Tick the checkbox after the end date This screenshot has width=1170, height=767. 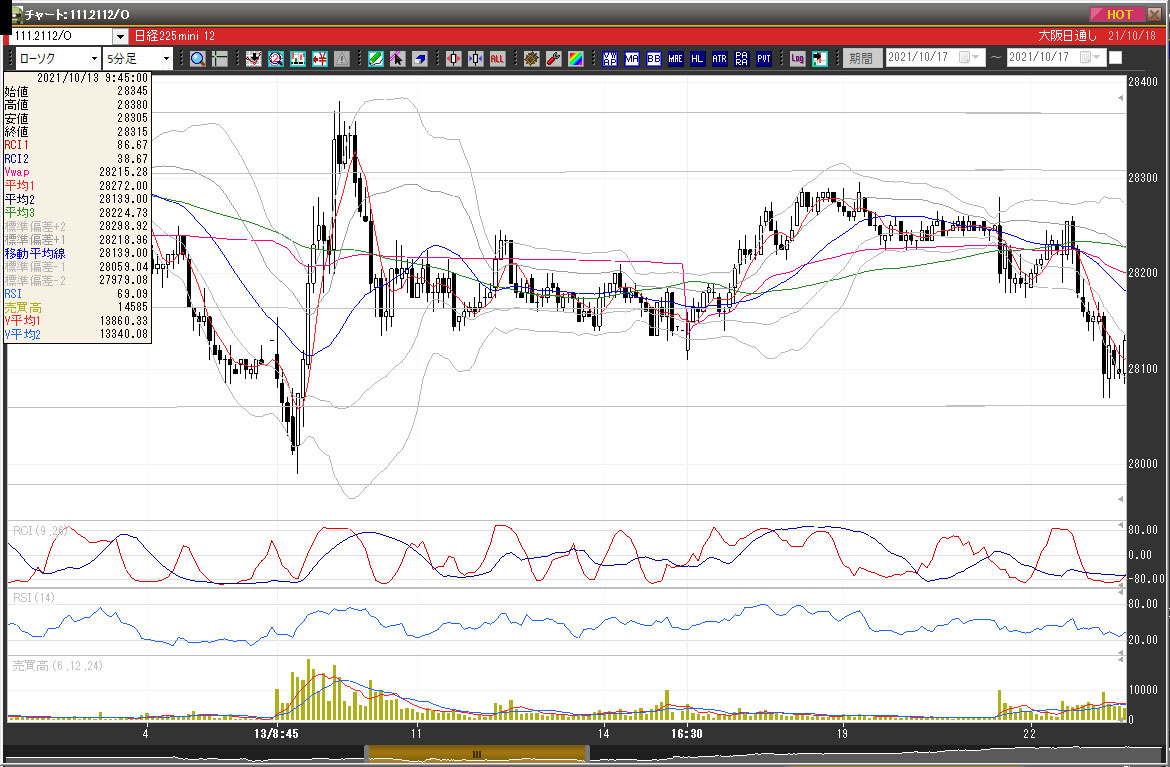click(1116, 57)
